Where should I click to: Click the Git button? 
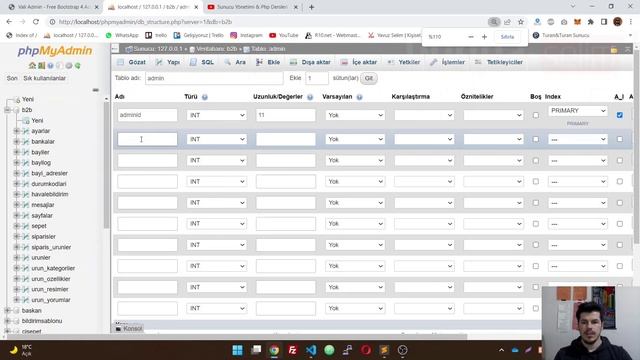pos(369,78)
